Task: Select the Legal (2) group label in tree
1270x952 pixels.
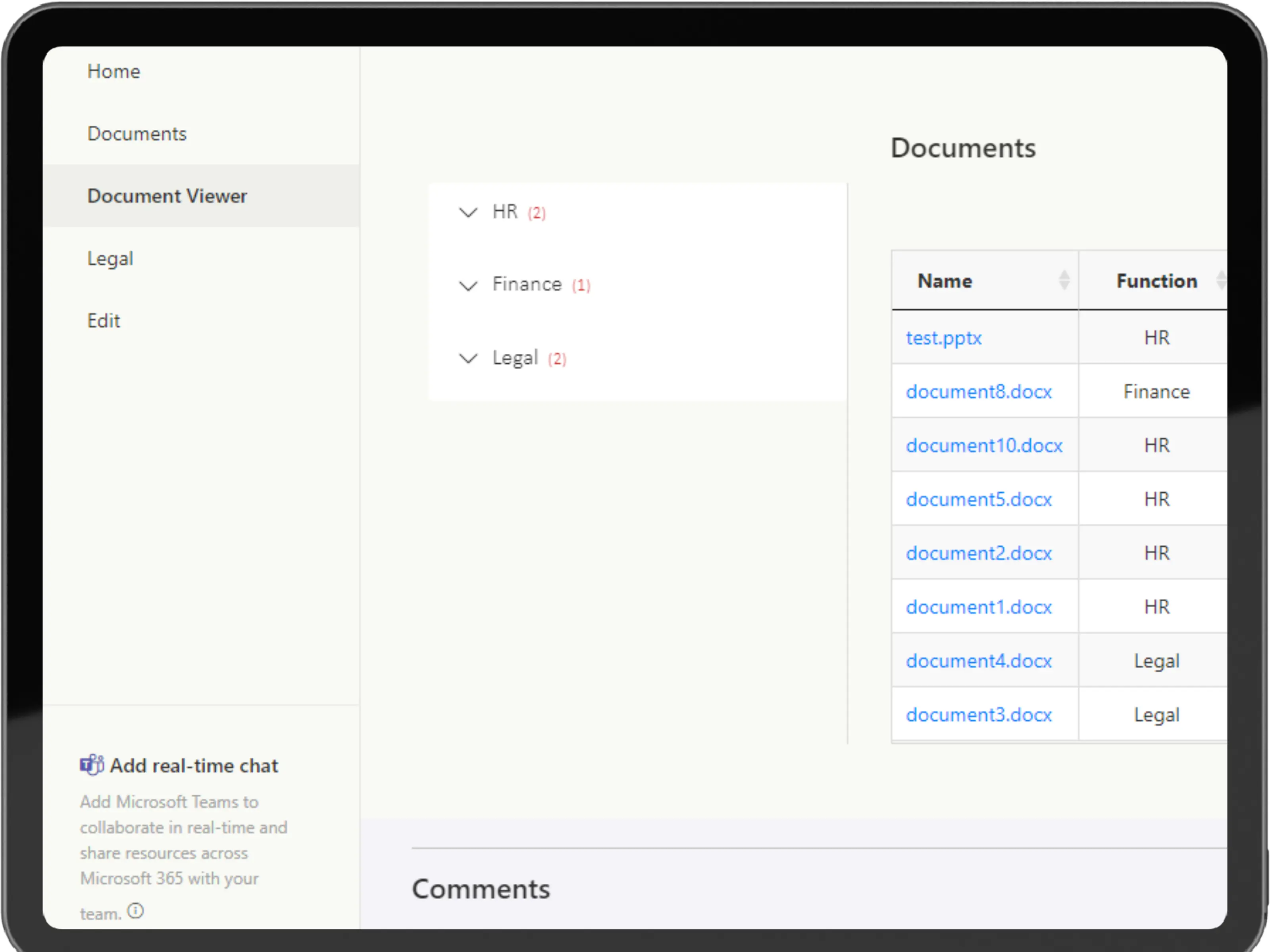Action: point(529,358)
